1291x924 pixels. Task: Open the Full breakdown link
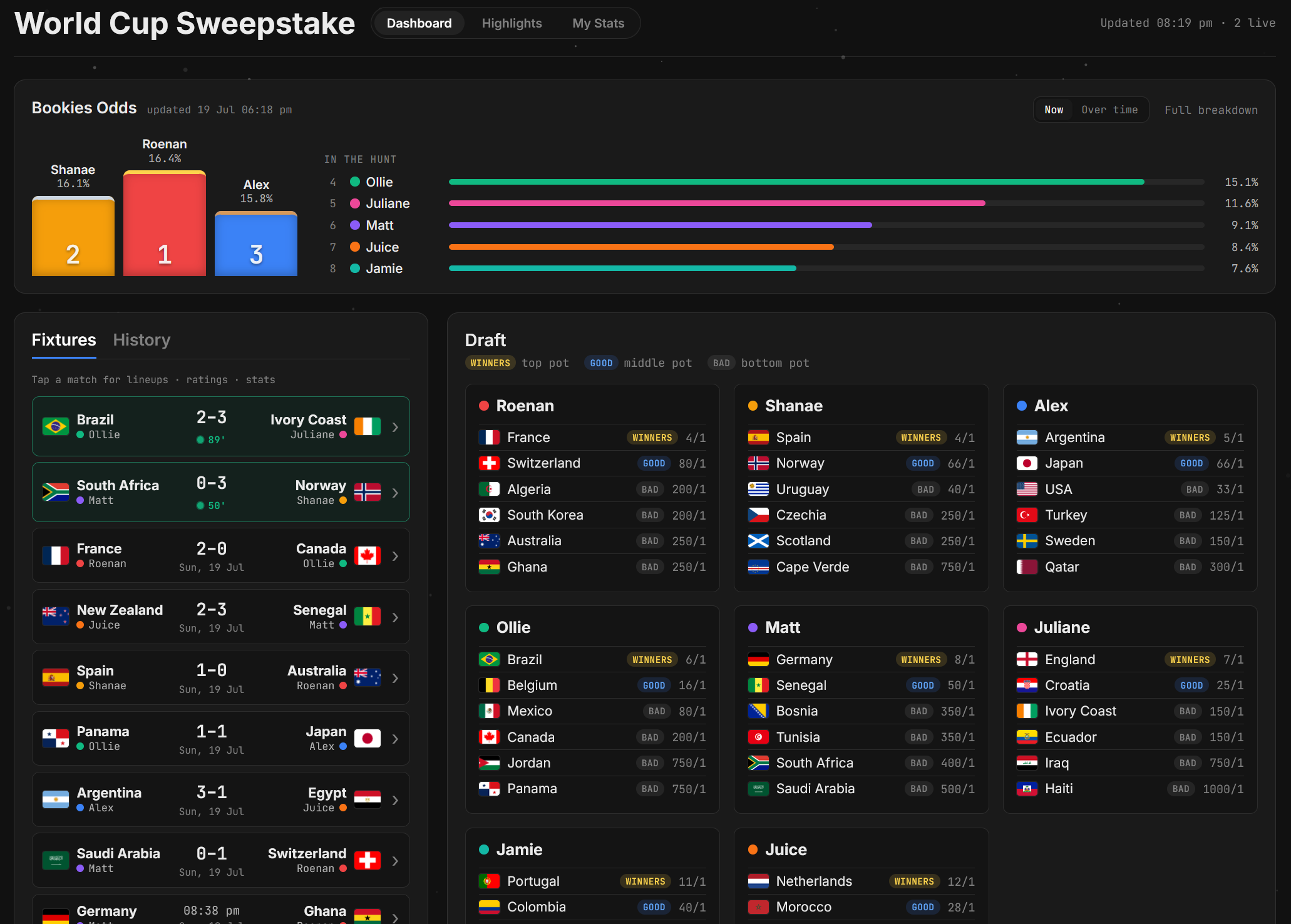1211,110
